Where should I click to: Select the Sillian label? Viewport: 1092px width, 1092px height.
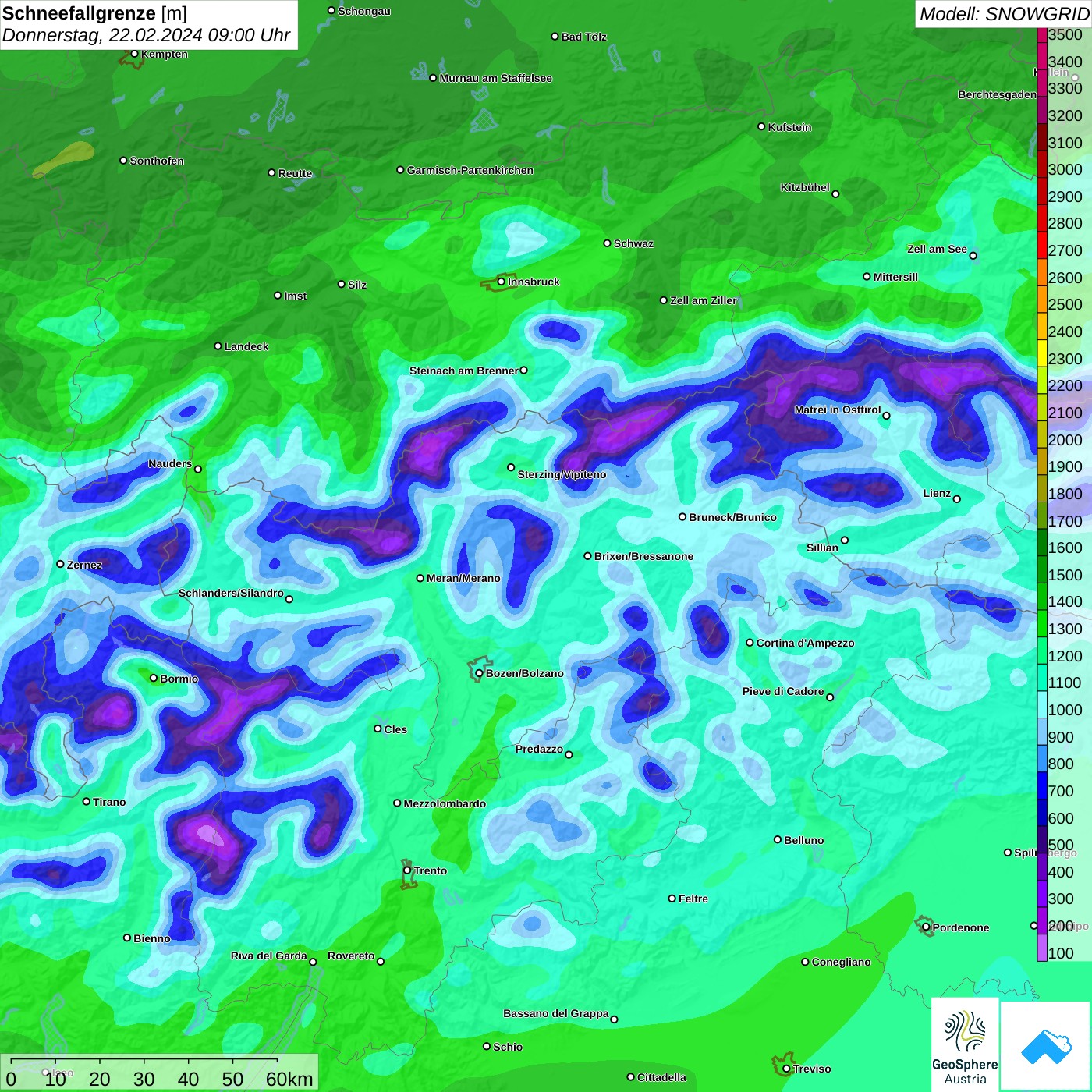[x=822, y=548]
